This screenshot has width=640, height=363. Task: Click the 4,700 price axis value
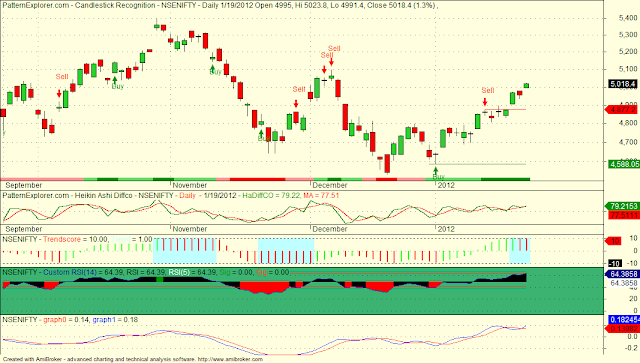coord(628,142)
